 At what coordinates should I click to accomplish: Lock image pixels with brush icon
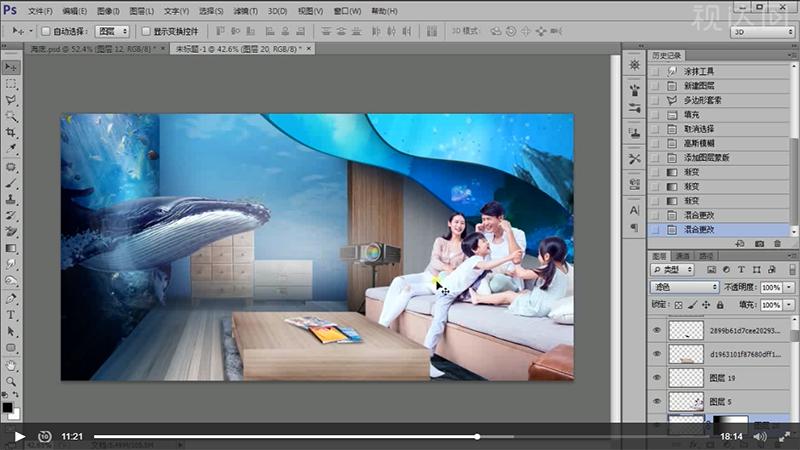(692, 305)
